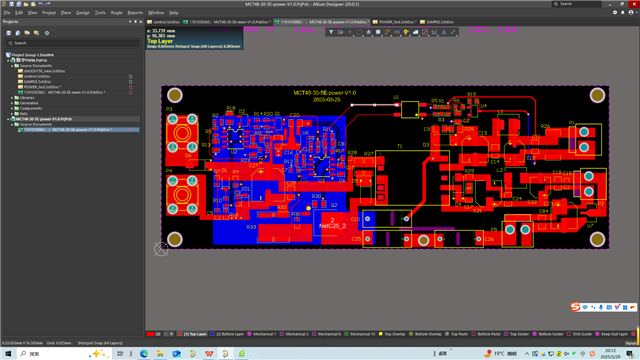Open the Route menu
The height and width of the screenshot is (360, 640).
pyautogui.click(x=116, y=13)
